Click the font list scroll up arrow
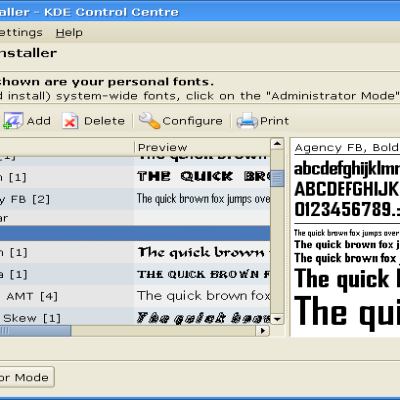 click(277, 144)
